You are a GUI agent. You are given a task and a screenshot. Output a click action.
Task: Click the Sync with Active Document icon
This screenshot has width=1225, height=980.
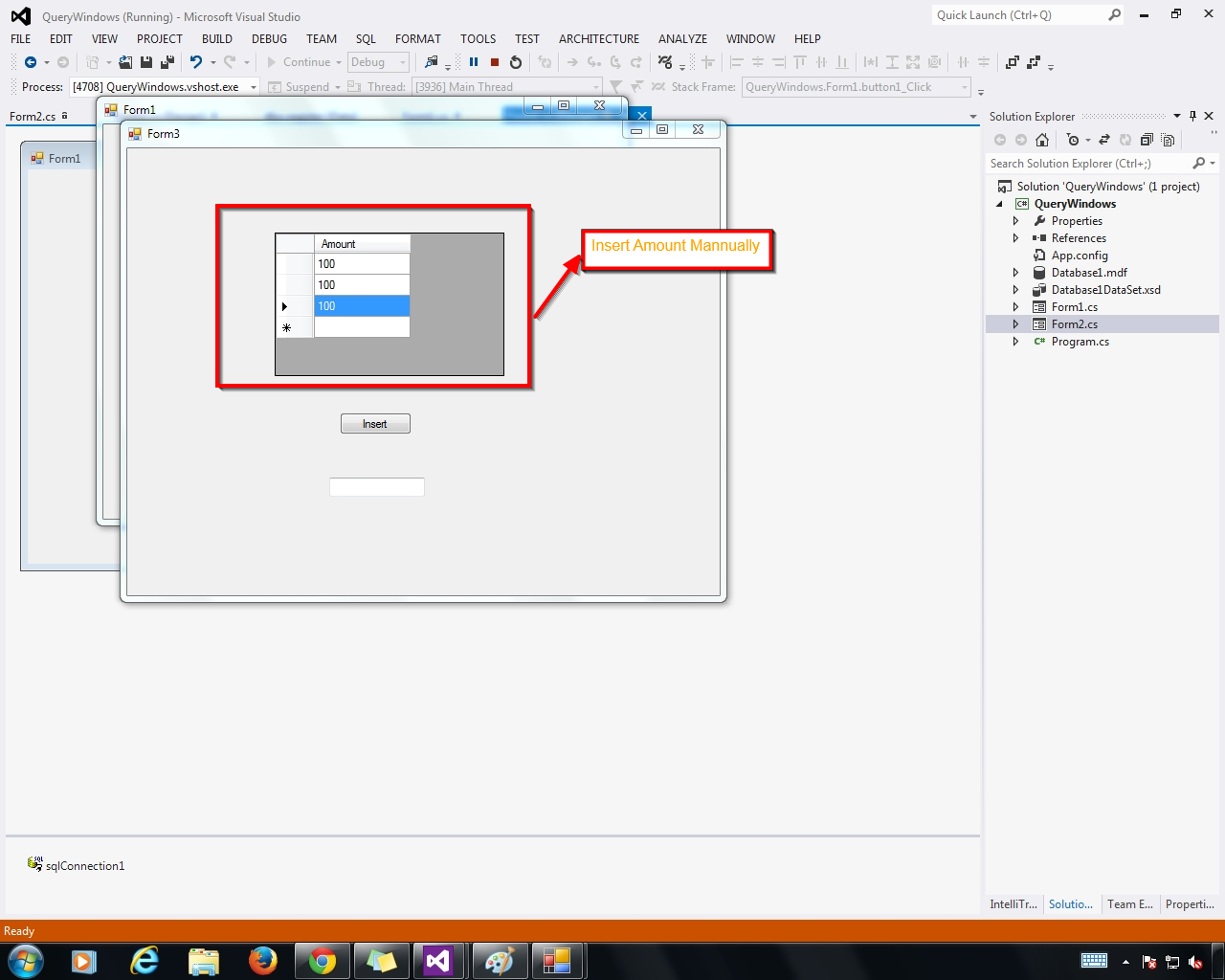coord(1104,140)
